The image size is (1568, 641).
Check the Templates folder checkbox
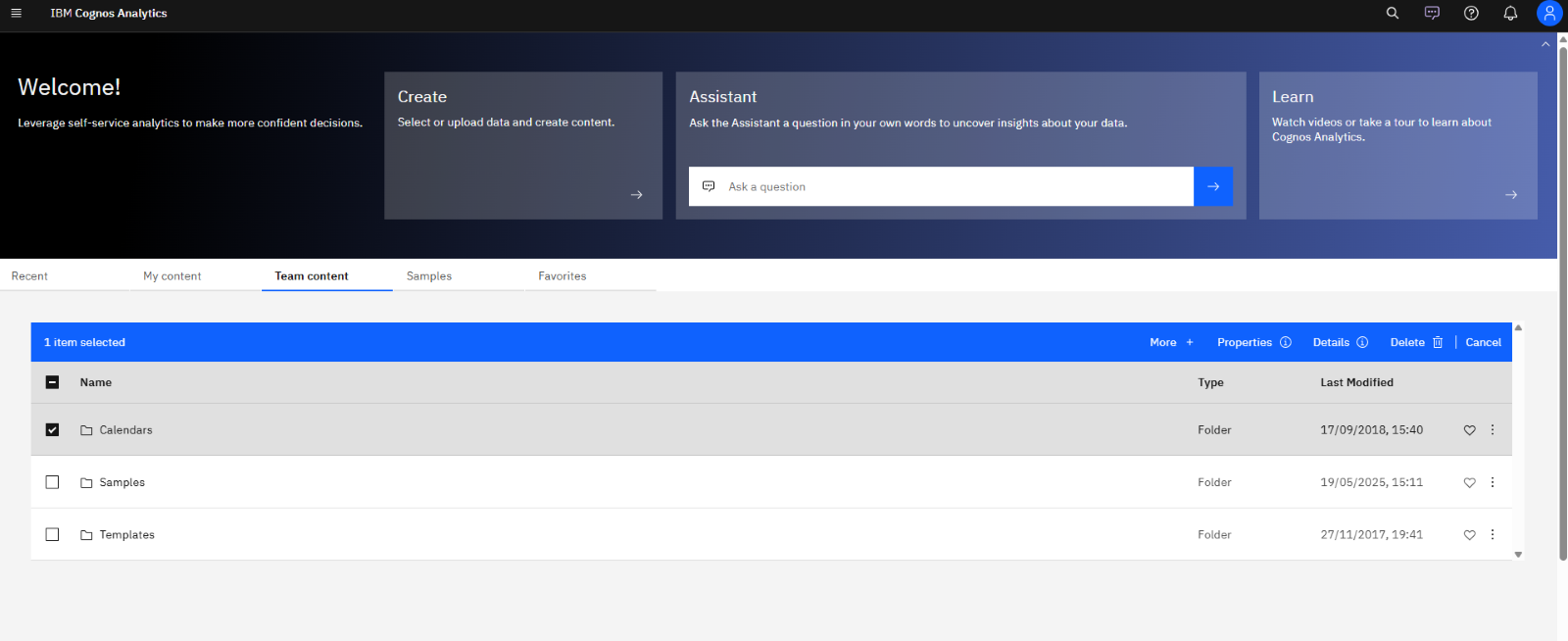[x=53, y=534]
